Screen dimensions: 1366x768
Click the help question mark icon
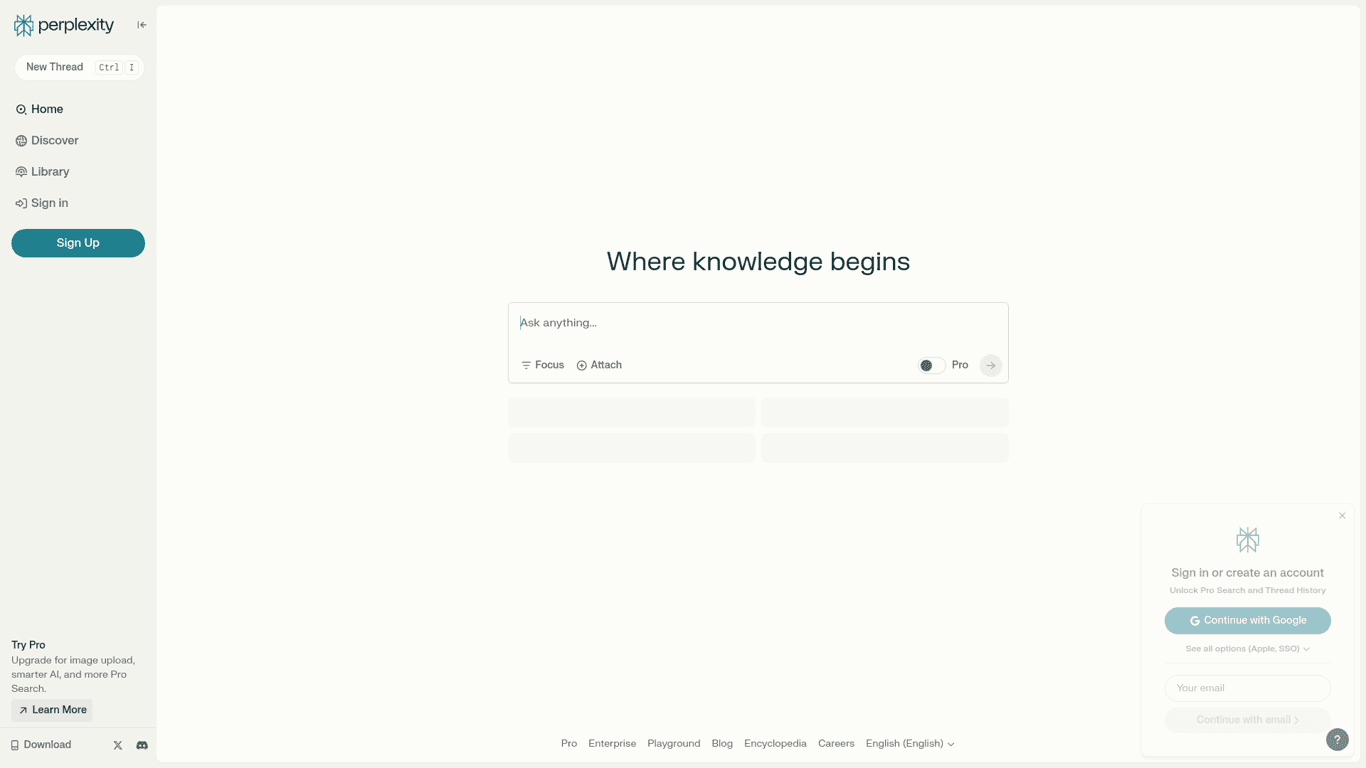click(1337, 740)
